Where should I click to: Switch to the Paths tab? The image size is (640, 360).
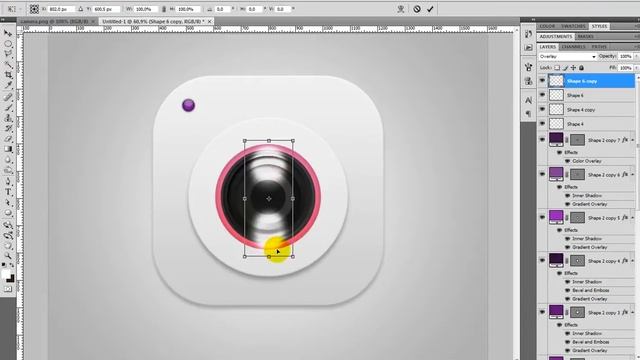(599, 47)
